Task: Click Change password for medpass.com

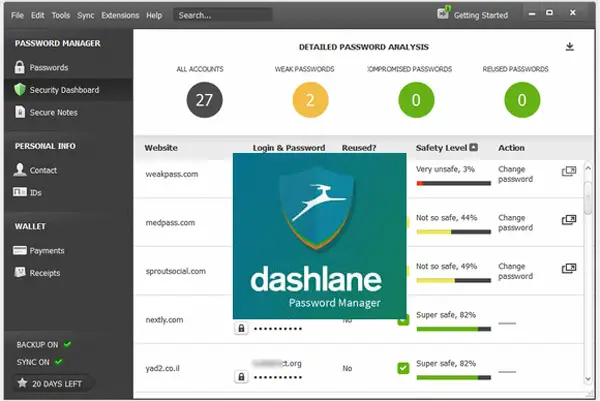Action: click(x=515, y=223)
